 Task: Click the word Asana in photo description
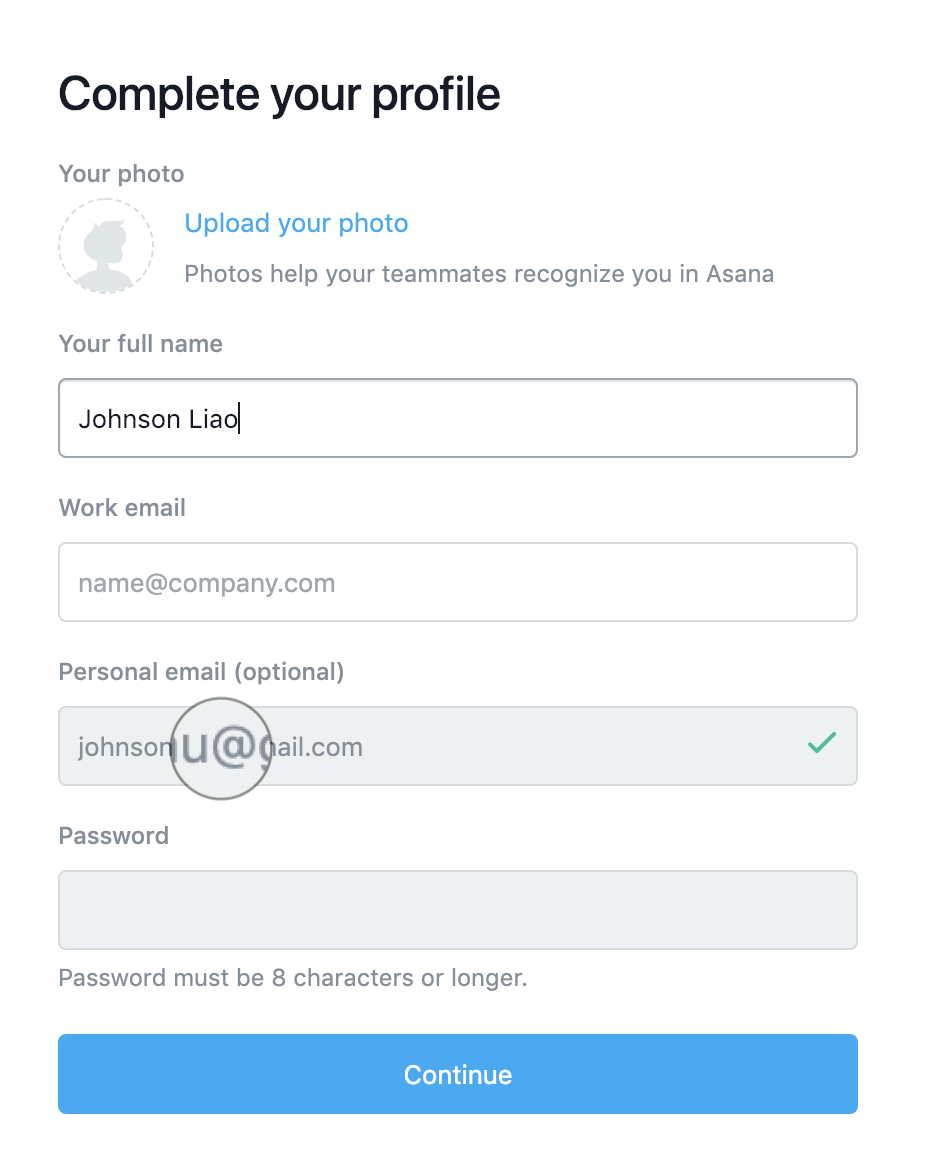(x=740, y=274)
